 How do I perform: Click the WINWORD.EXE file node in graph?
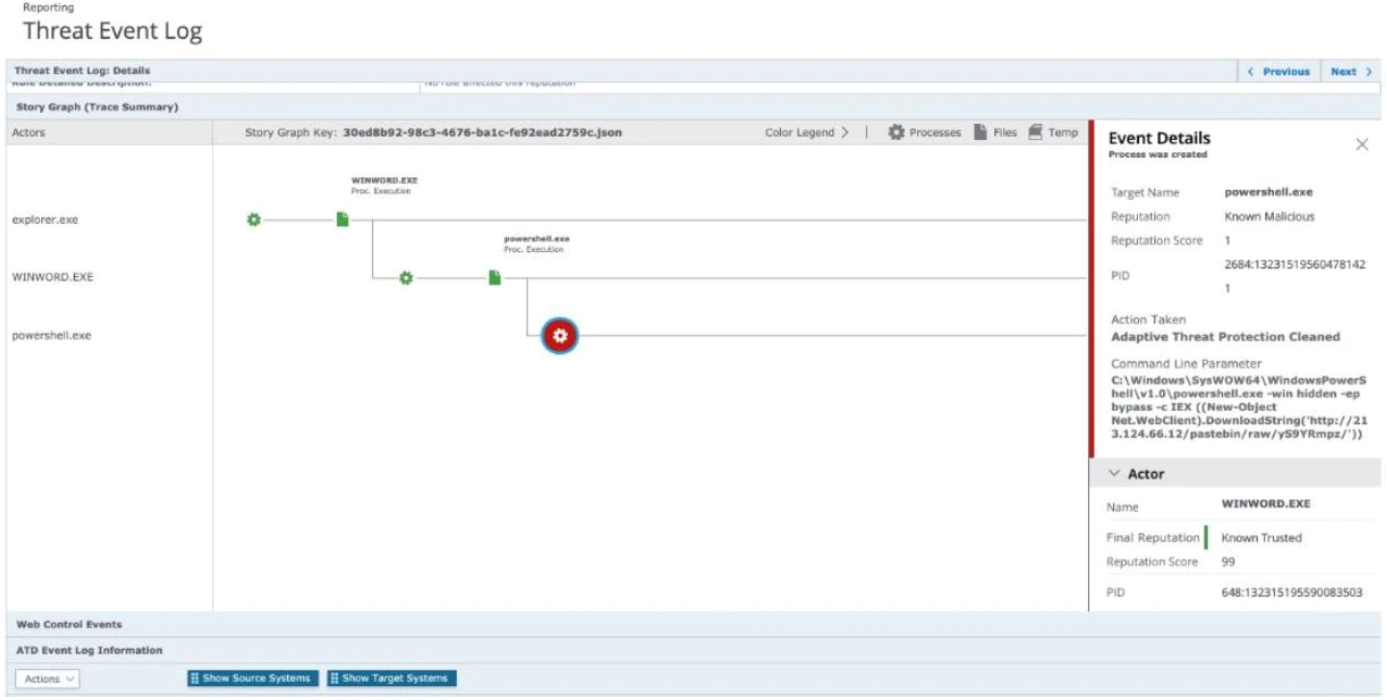coord(342,220)
